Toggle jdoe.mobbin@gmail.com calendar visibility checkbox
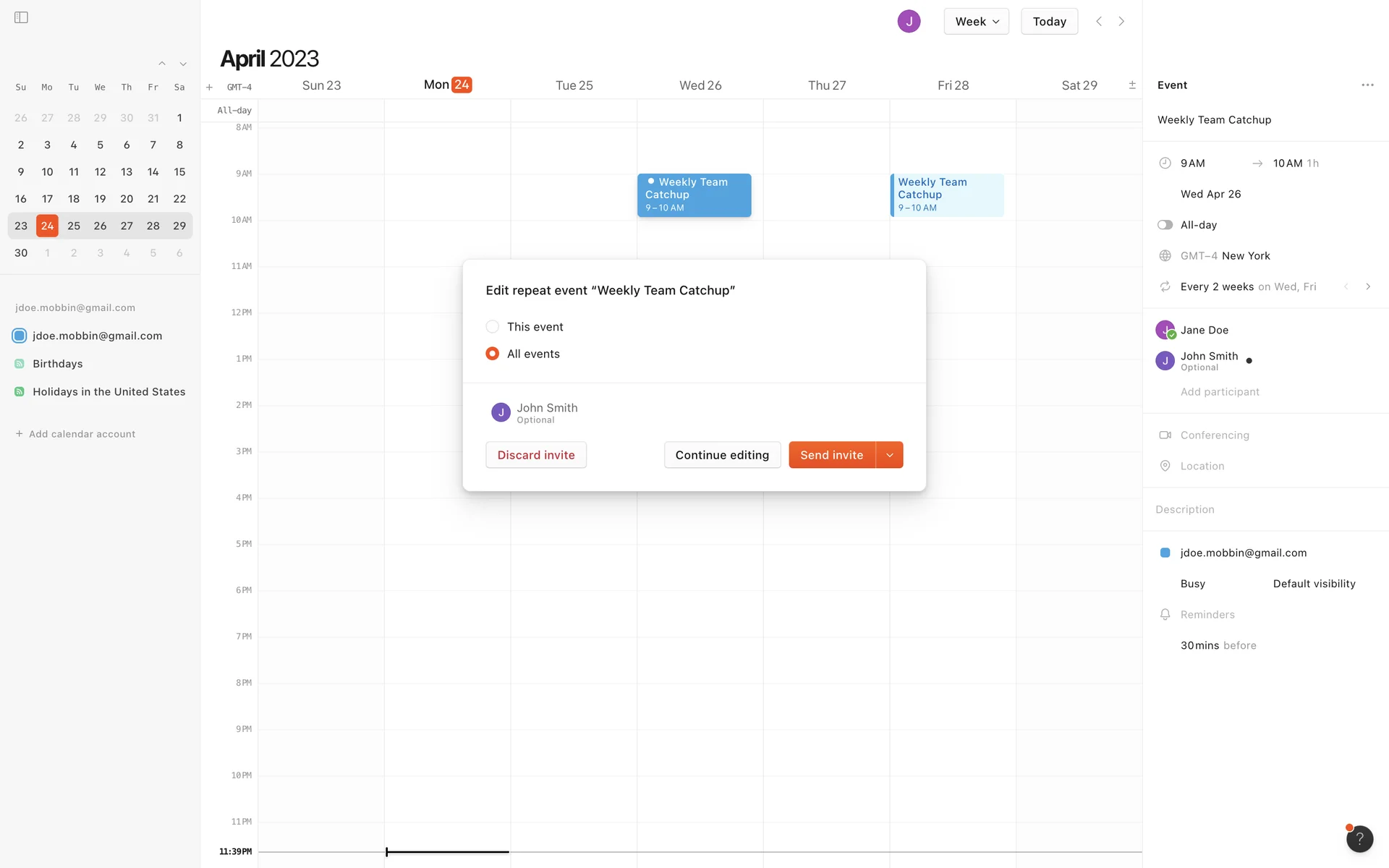The height and width of the screenshot is (868, 1389). (x=20, y=336)
